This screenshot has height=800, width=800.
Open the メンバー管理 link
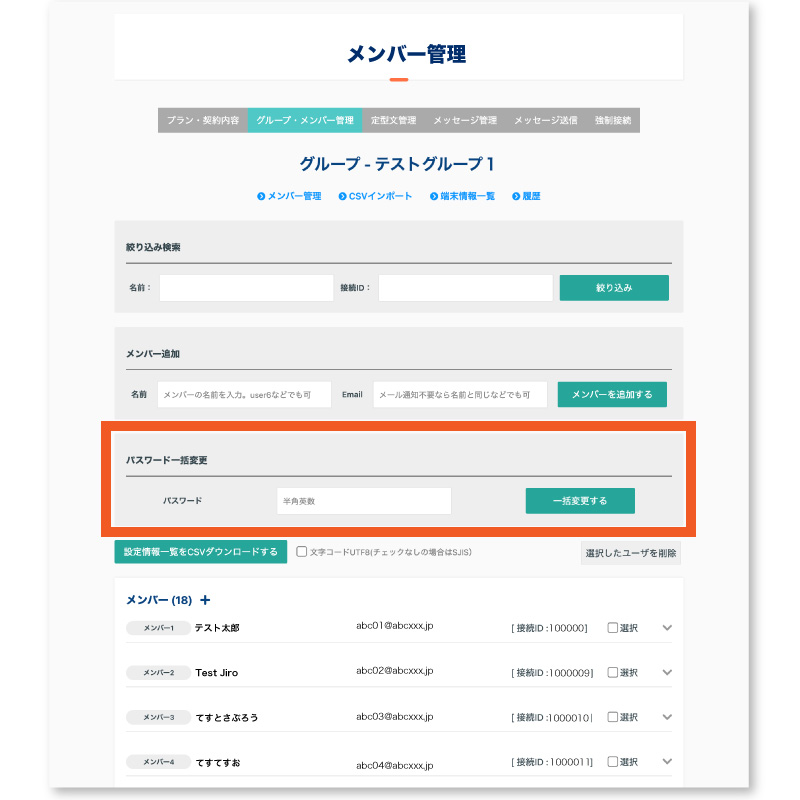pos(293,196)
